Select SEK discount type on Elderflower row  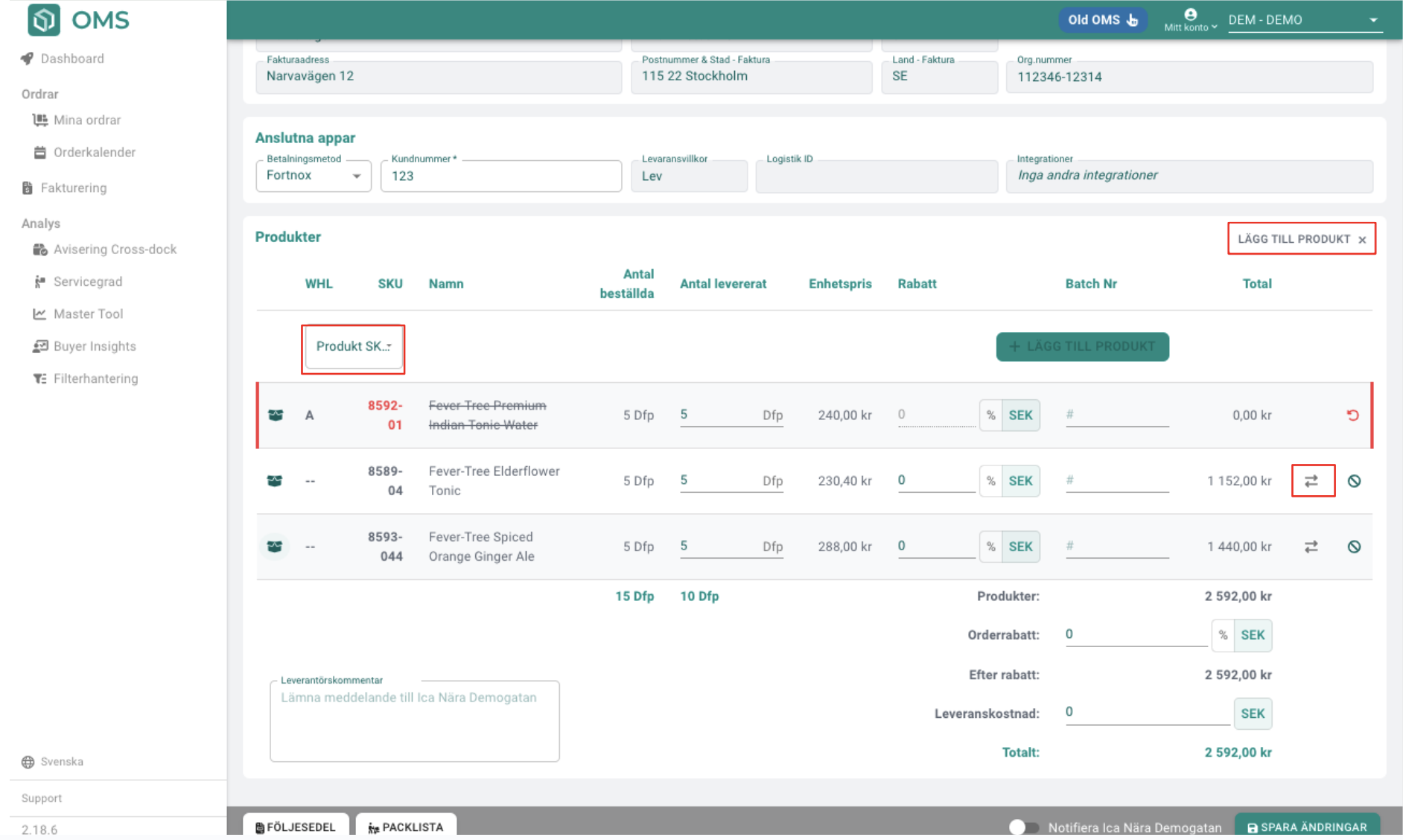1020,481
